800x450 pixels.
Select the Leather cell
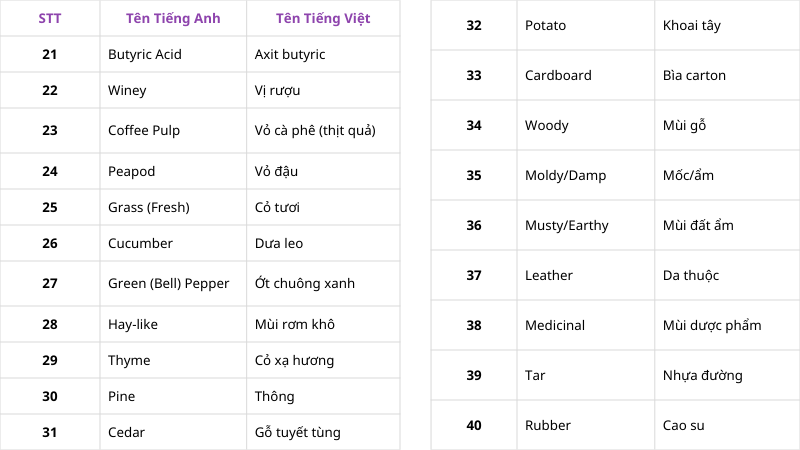coord(549,275)
